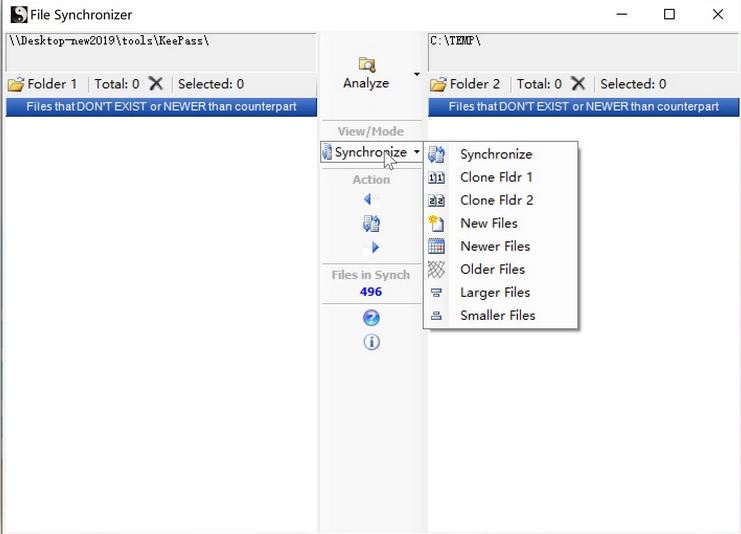Click Folder 1 Total: 0 text
Viewport: 741px width, 534px height.
[x=117, y=84]
